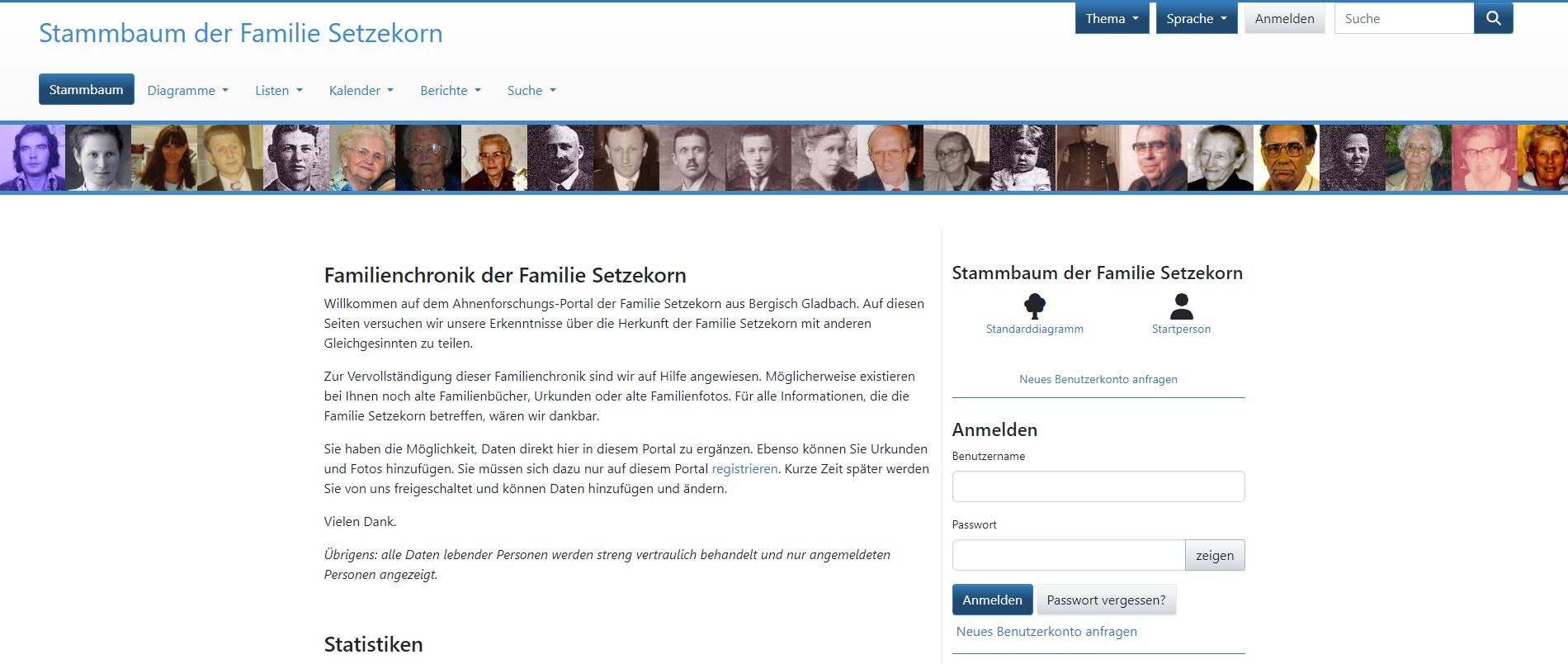The height and width of the screenshot is (664, 1568).
Task: Open the Startperson person icon
Action: pos(1181,306)
